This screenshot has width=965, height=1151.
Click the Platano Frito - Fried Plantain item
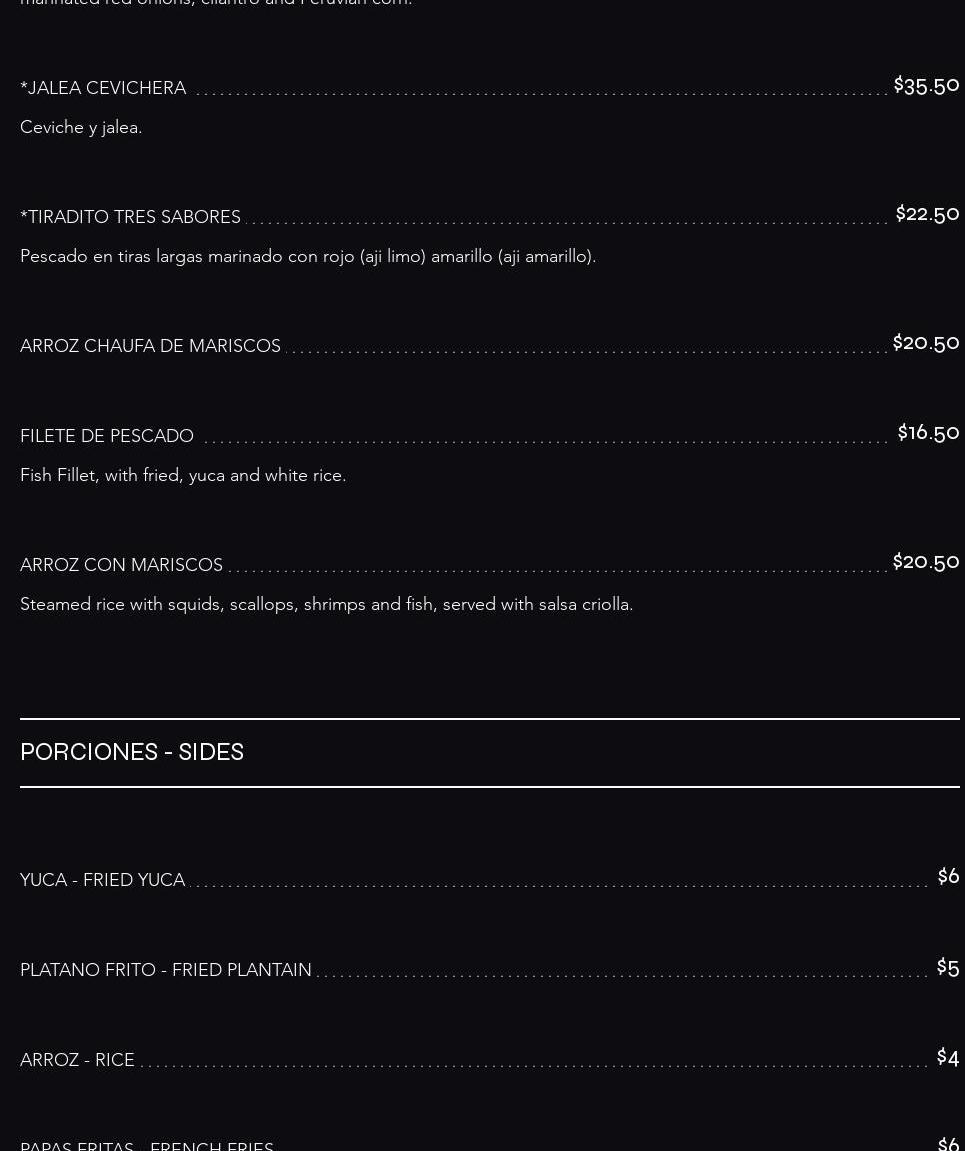tap(166, 970)
